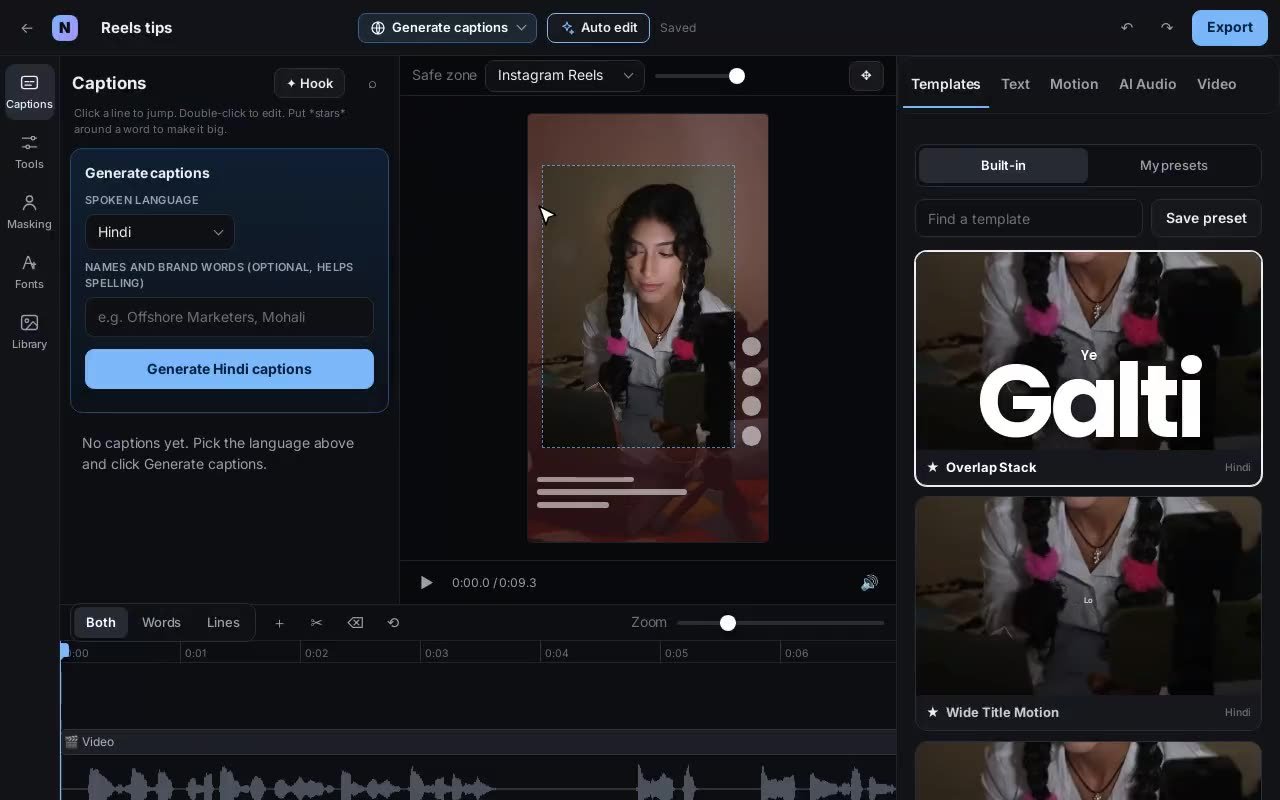The image size is (1280, 800).
Task: Open the Library sidebar panel
Action: tap(29, 332)
